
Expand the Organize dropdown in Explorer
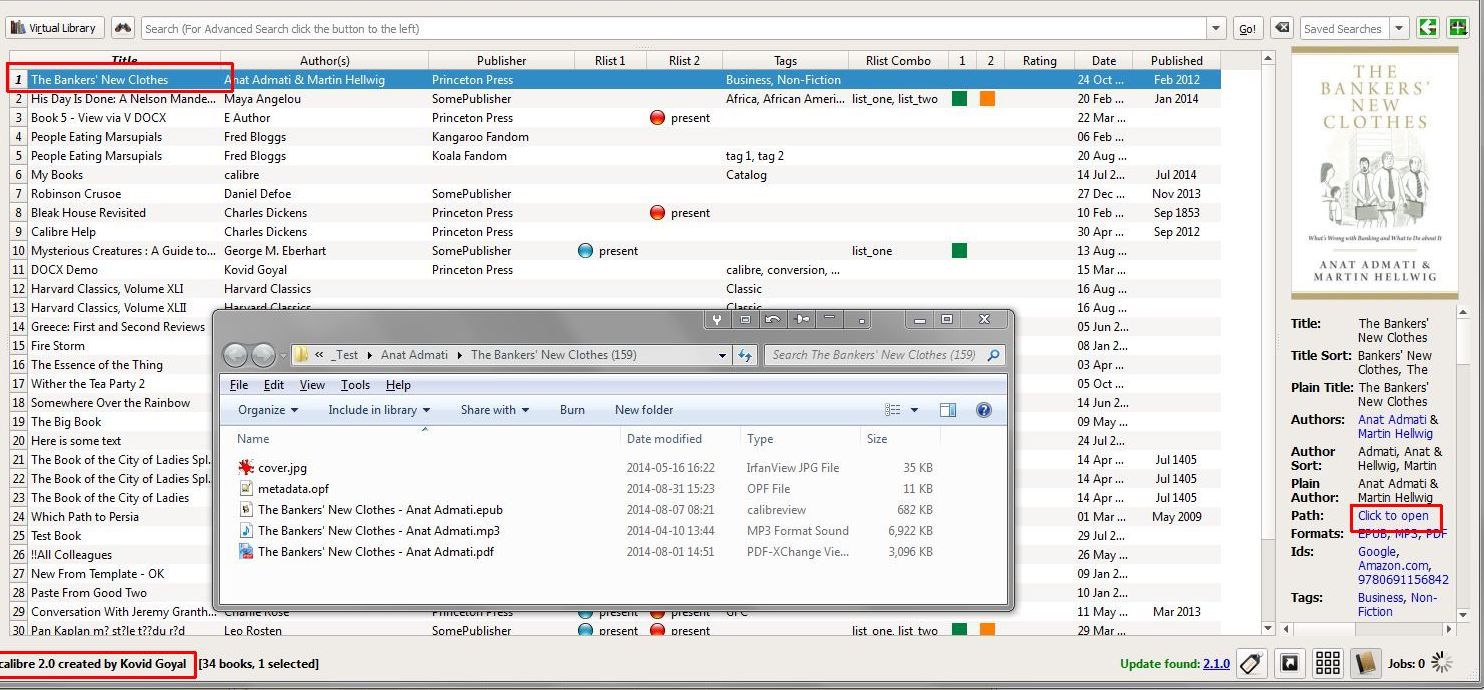(268, 410)
